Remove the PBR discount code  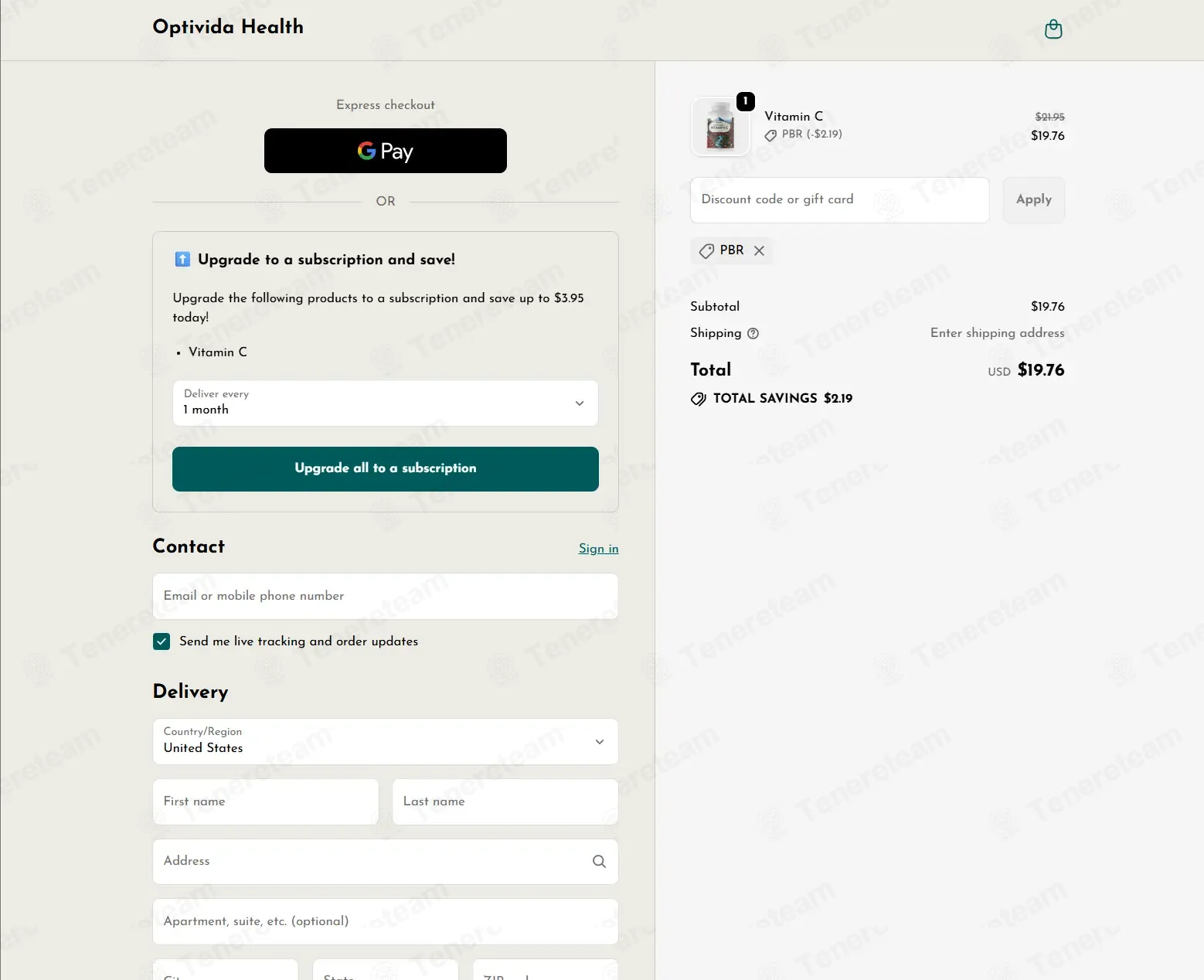pyautogui.click(x=760, y=250)
